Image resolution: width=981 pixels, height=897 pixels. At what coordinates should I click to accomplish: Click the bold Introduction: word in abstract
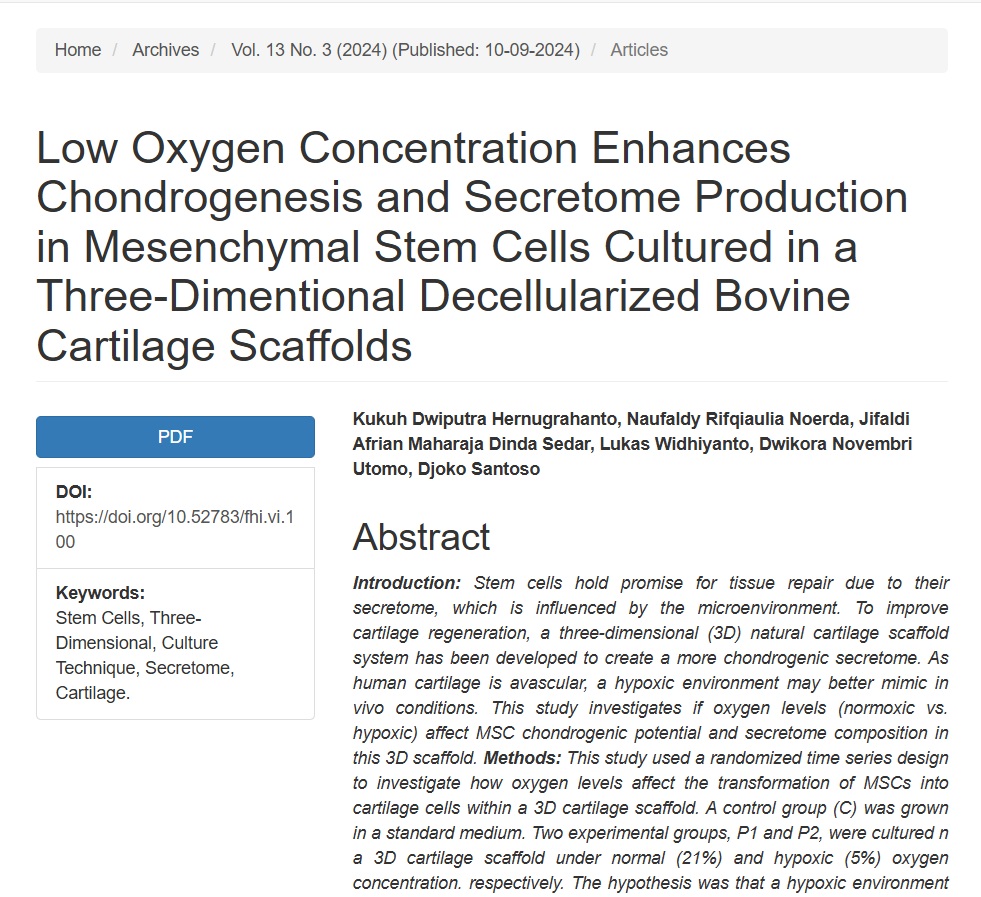pos(407,583)
